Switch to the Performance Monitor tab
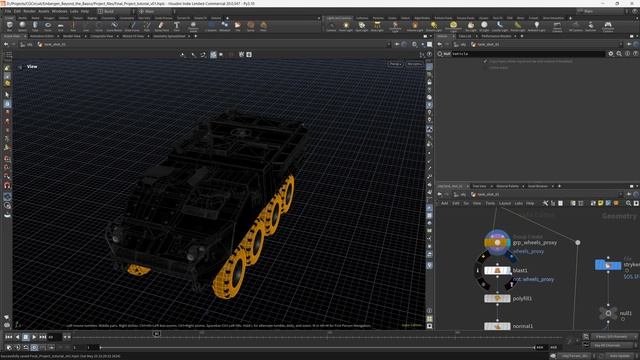This screenshot has height=360, width=640. click(496, 36)
